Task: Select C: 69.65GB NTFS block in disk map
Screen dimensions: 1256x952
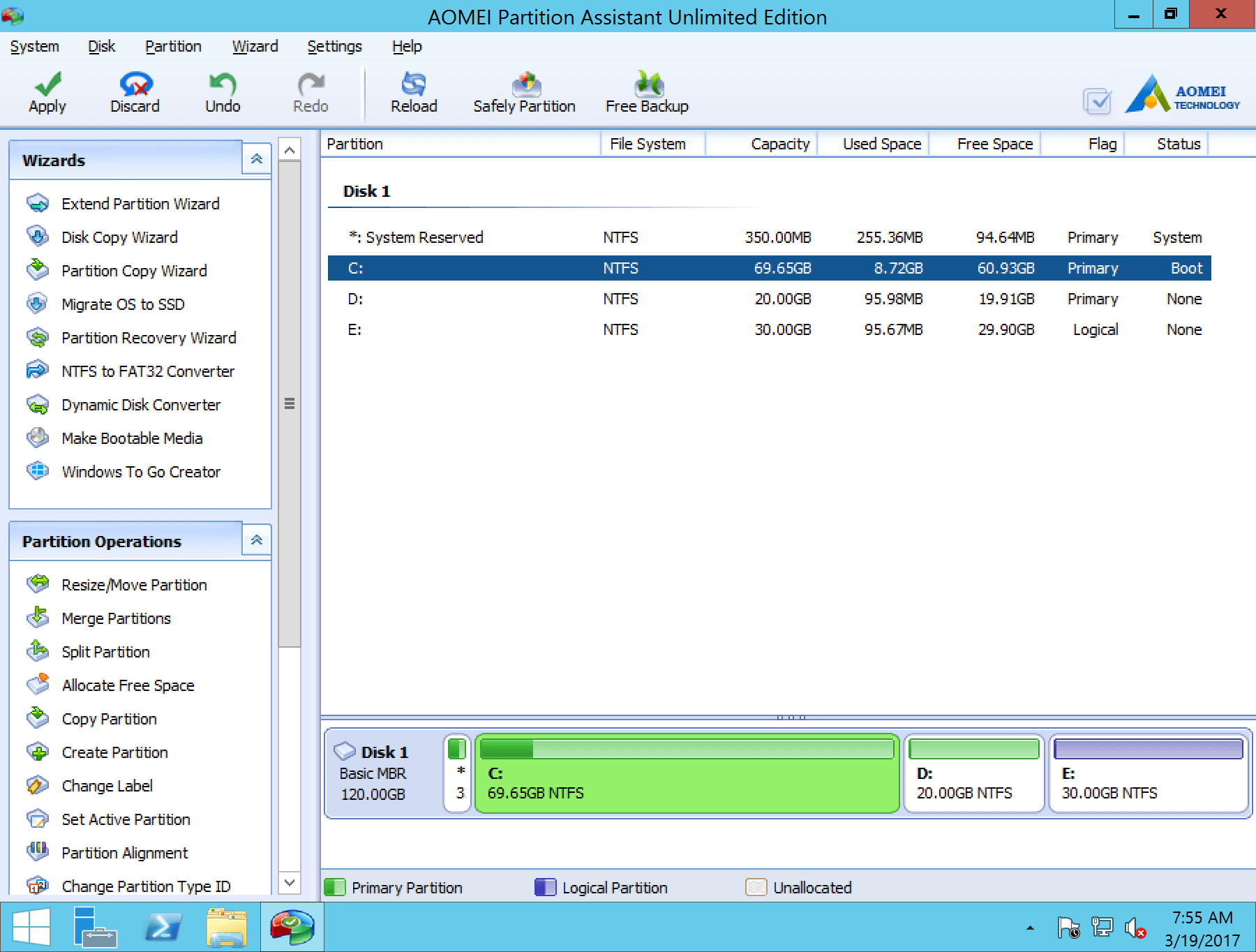Action: coord(687,773)
